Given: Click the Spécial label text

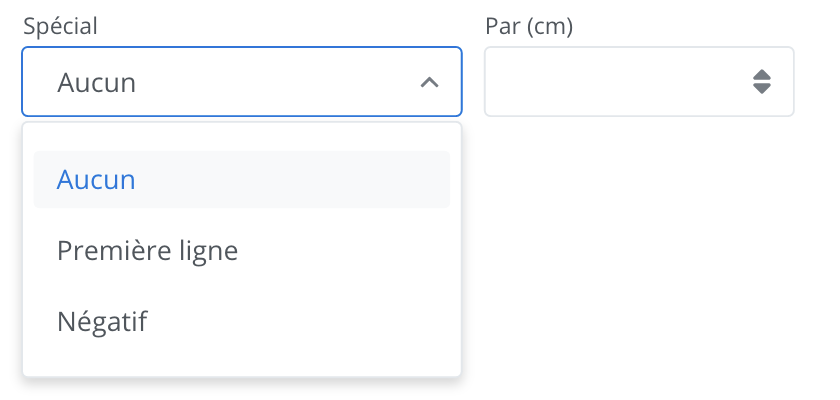Looking at the screenshot, I should tap(60, 27).
